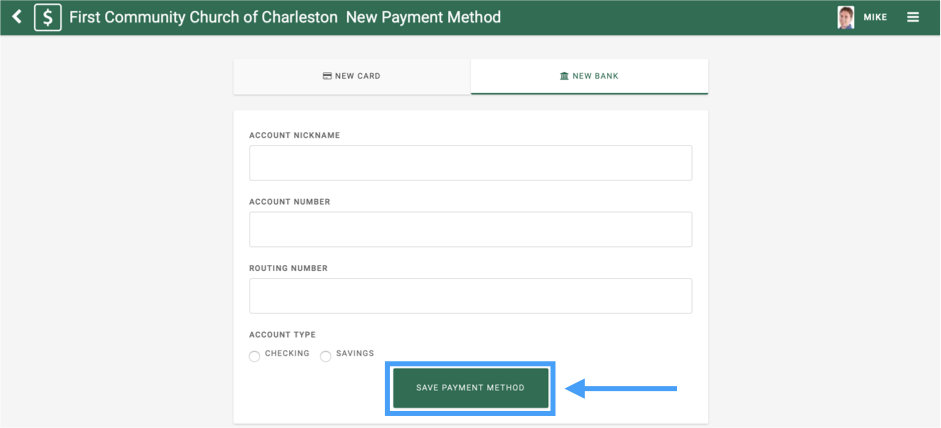Click the Account Type section label
The height and width of the screenshot is (428, 941).
[282, 335]
